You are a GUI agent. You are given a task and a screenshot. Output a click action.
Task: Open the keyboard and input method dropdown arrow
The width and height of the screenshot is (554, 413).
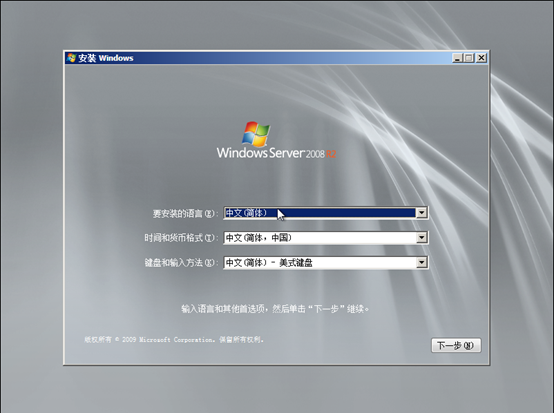coord(422,262)
